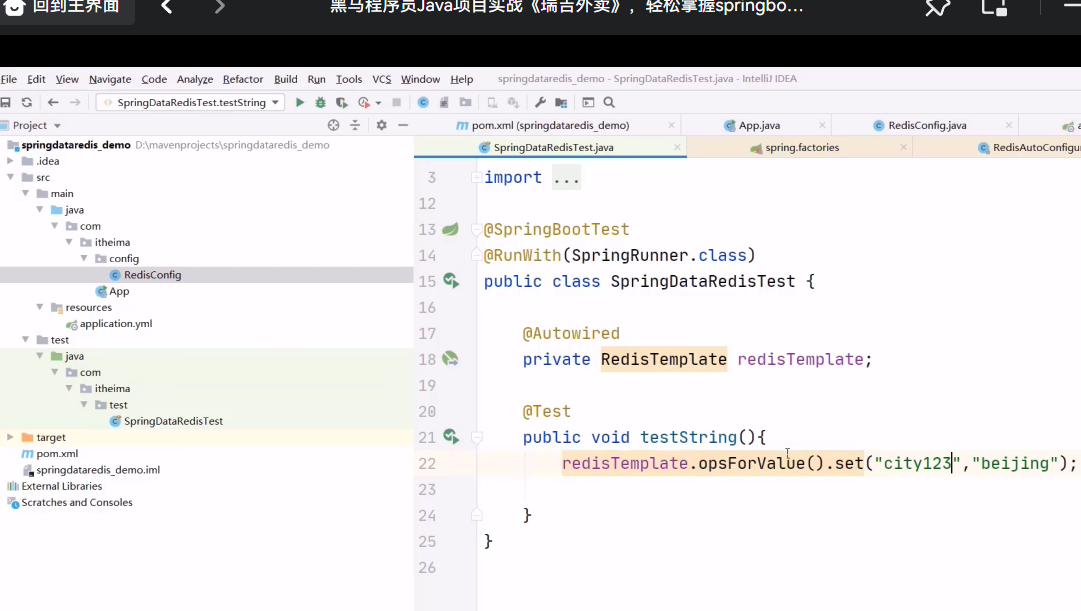
Task: Open the Refactor menu
Action: 243,79
